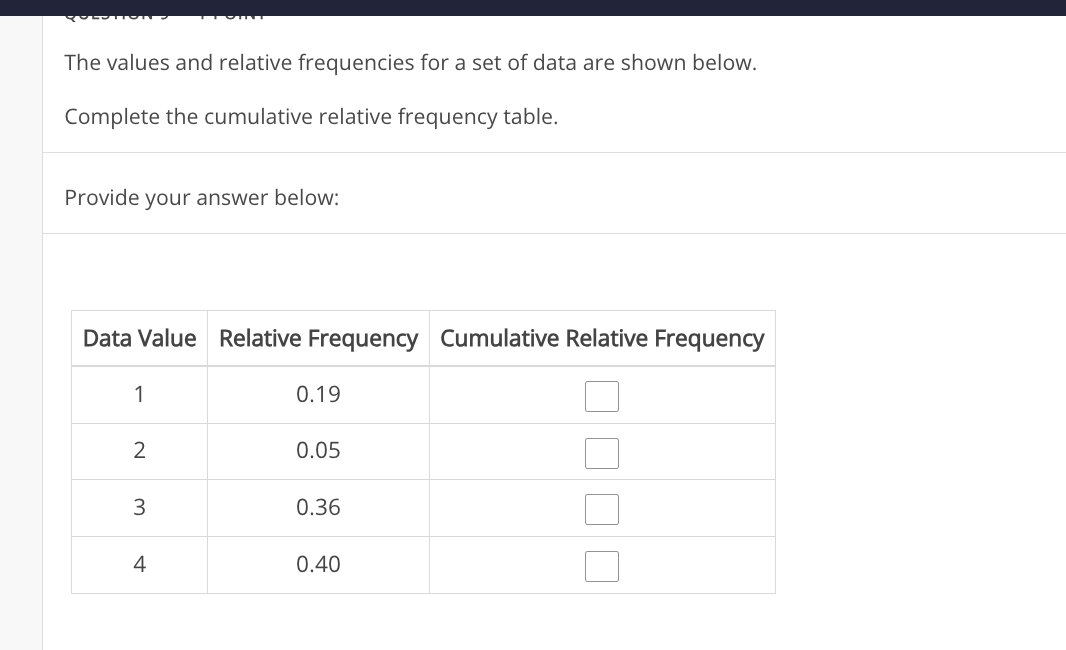This screenshot has width=1066, height=650.
Task: Click the cumulative frequency input for value 1
Action: click(602, 396)
